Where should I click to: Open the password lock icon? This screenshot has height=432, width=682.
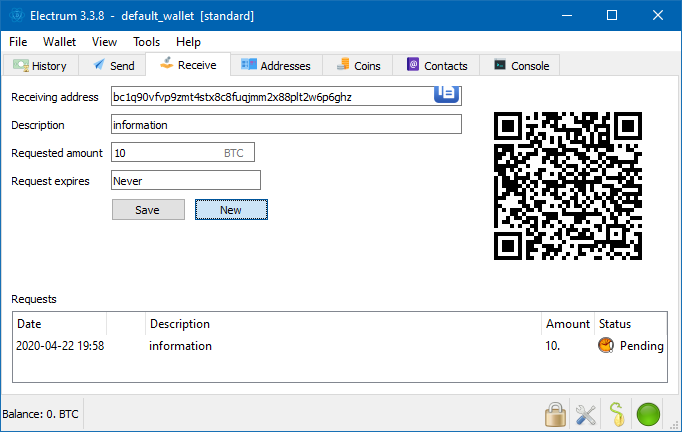pyautogui.click(x=555, y=414)
